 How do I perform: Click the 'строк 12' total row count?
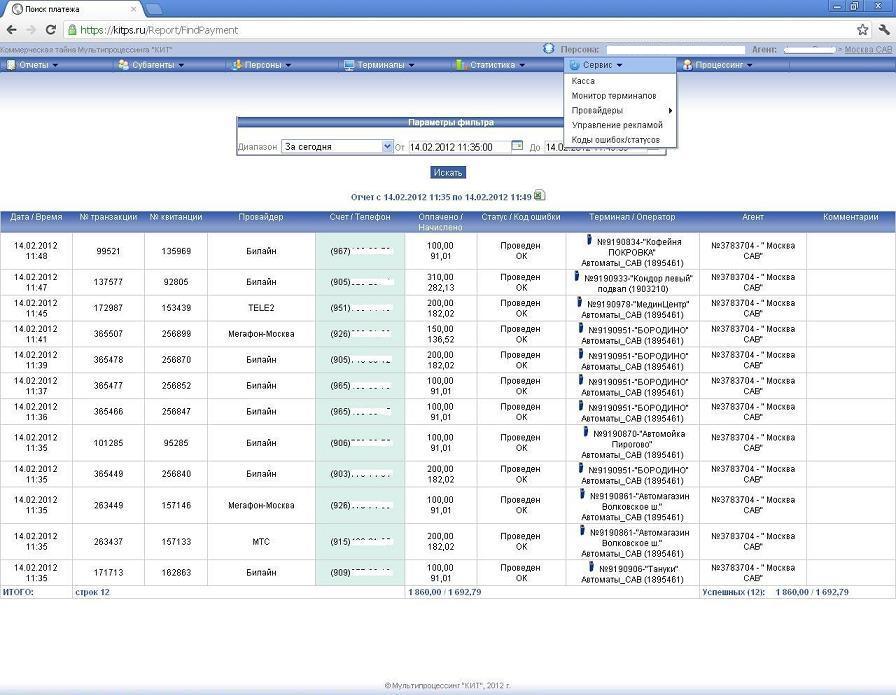(93, 592)
